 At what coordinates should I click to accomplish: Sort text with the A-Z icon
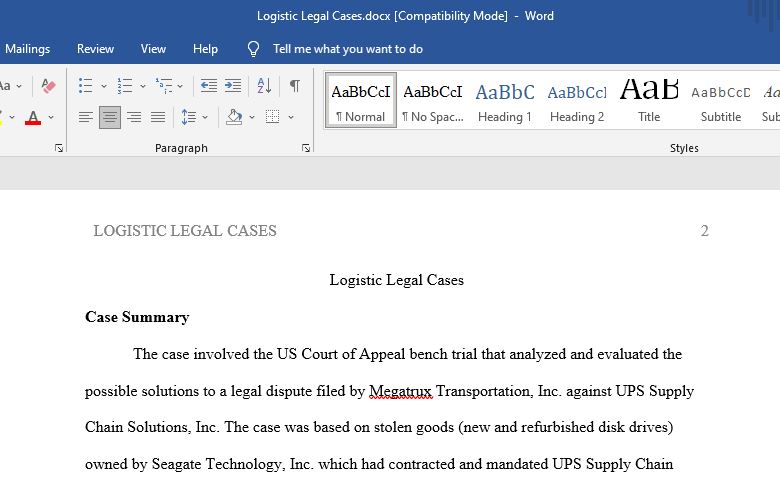coord(264,86)
